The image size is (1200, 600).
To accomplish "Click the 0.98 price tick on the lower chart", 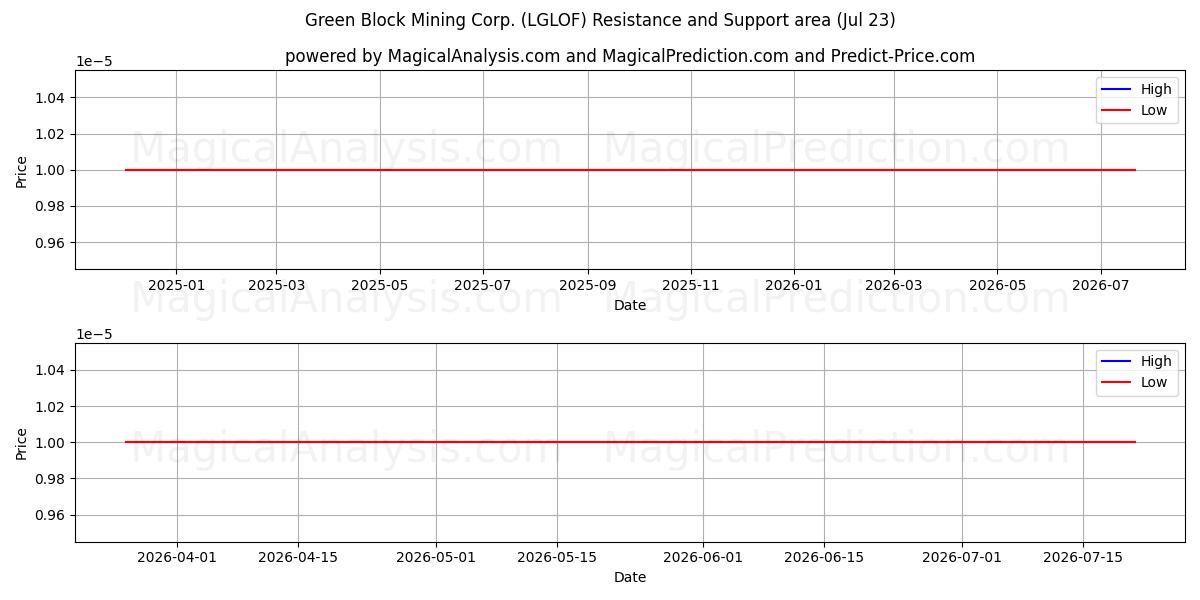I will point(51,479).
